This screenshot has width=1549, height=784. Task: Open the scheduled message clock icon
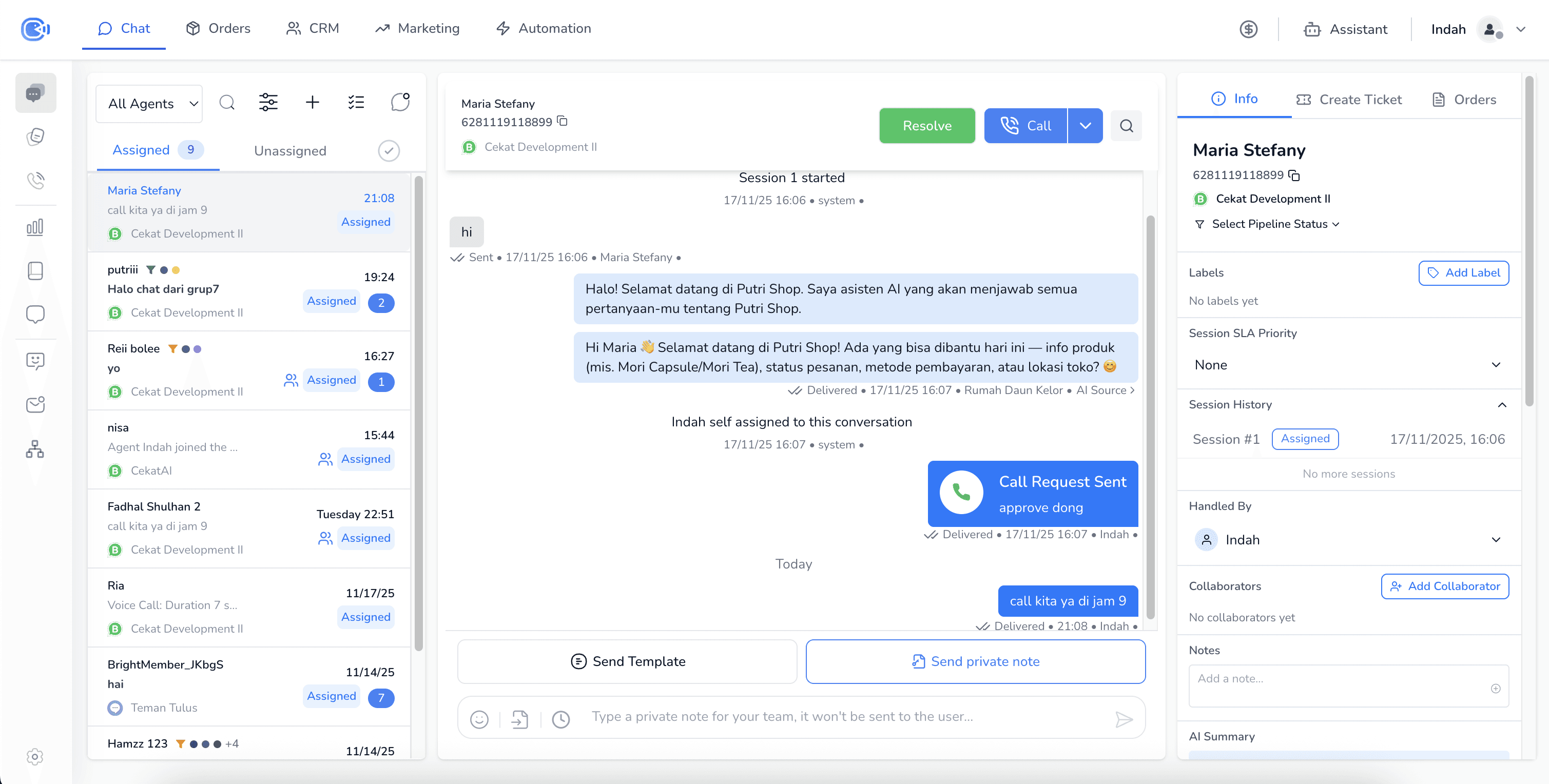point(560,719)
